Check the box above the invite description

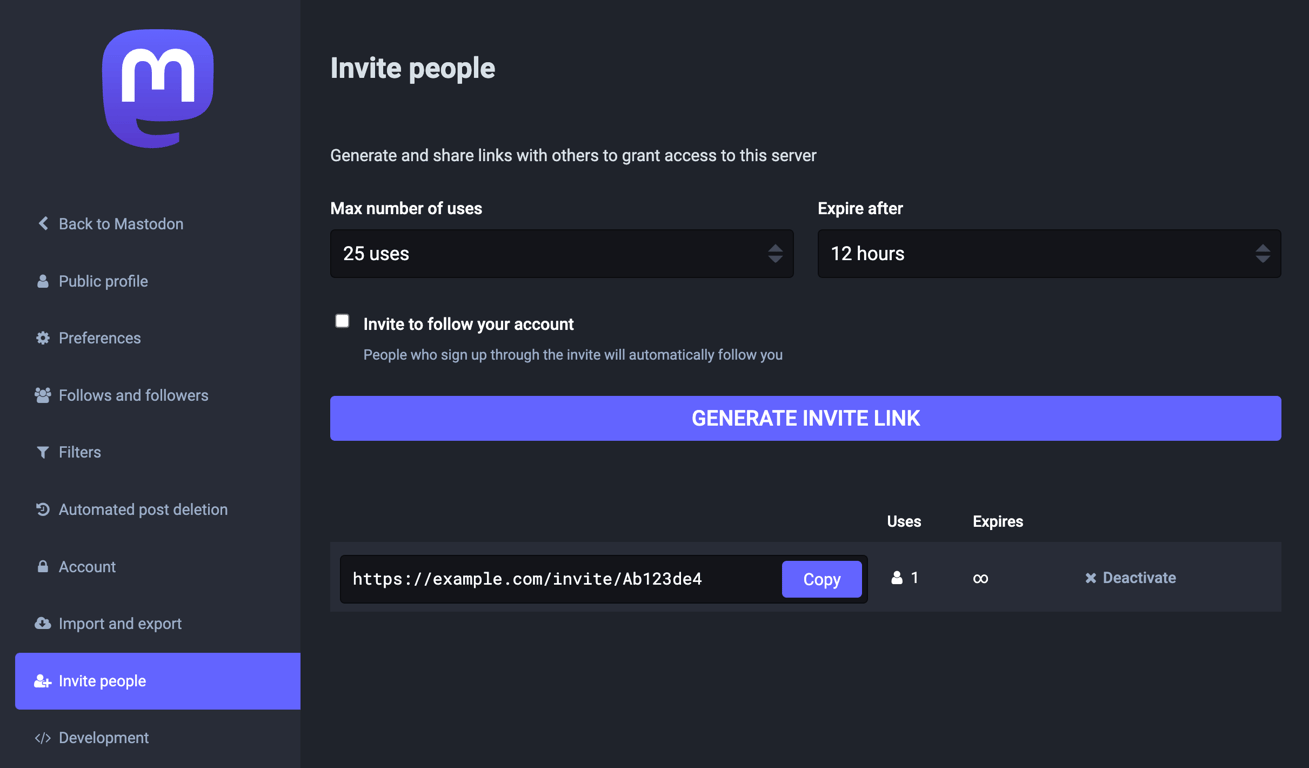[342, 320]
